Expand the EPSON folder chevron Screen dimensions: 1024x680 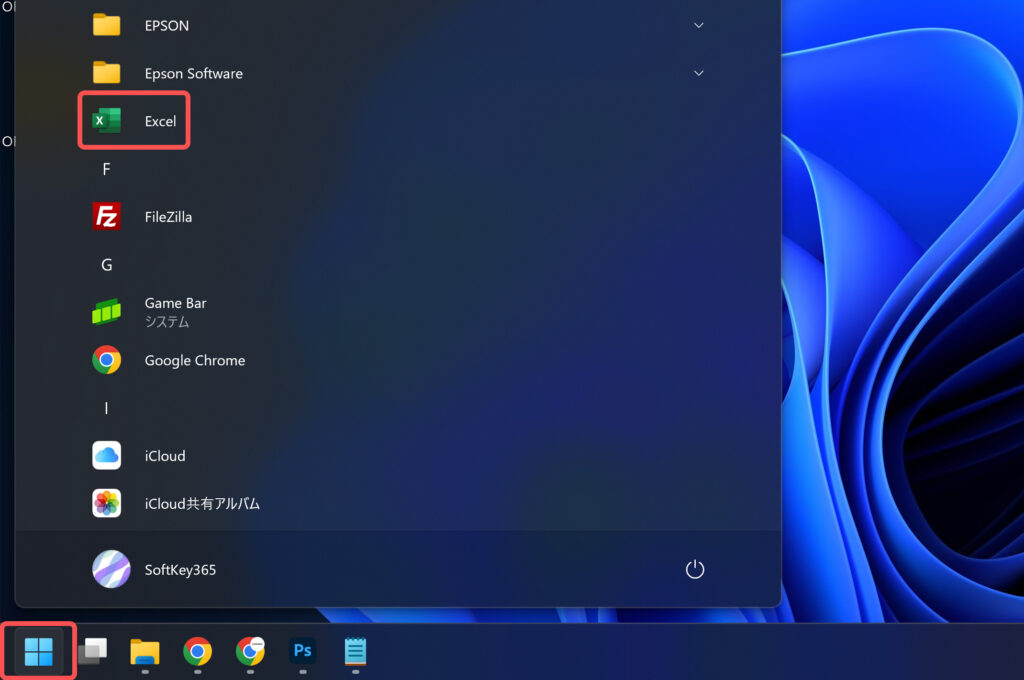coord(699,25)
